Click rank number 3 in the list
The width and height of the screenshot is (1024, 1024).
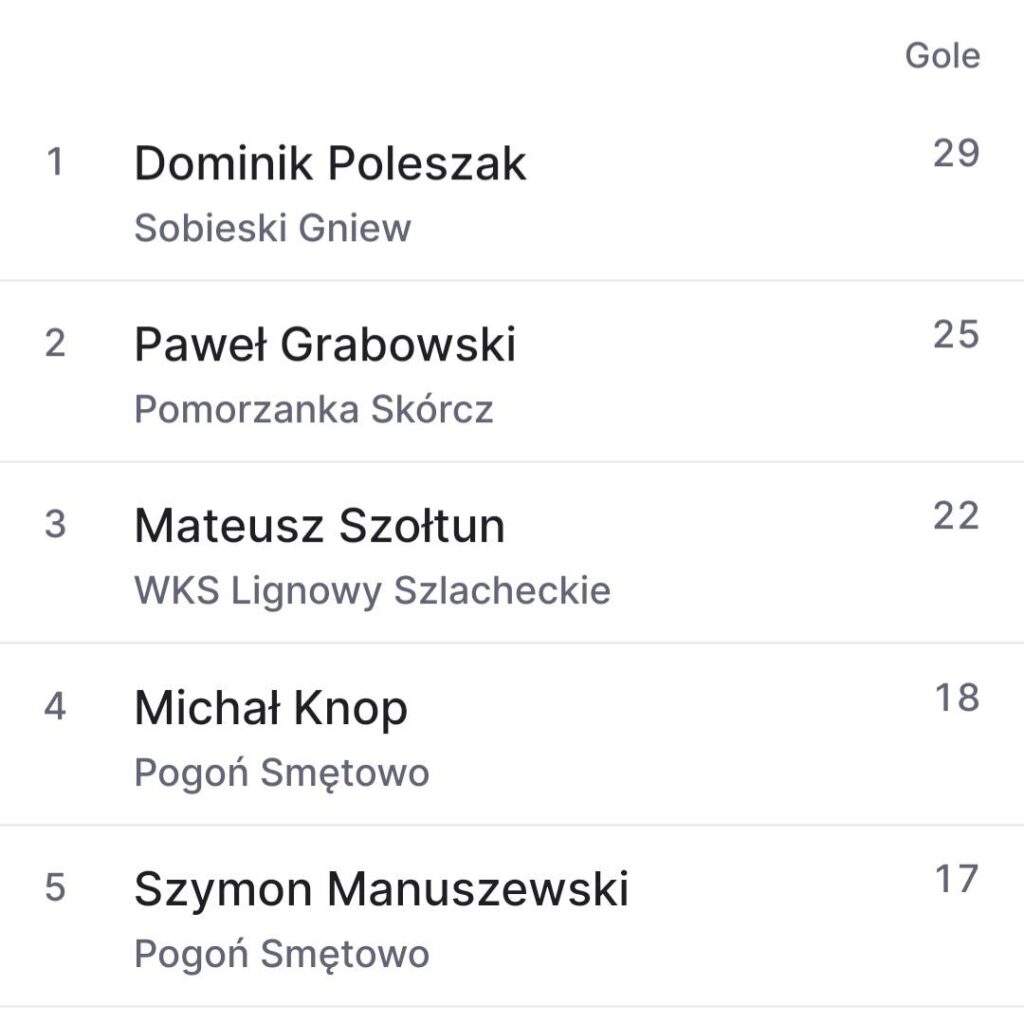click(x=55, y=525)
